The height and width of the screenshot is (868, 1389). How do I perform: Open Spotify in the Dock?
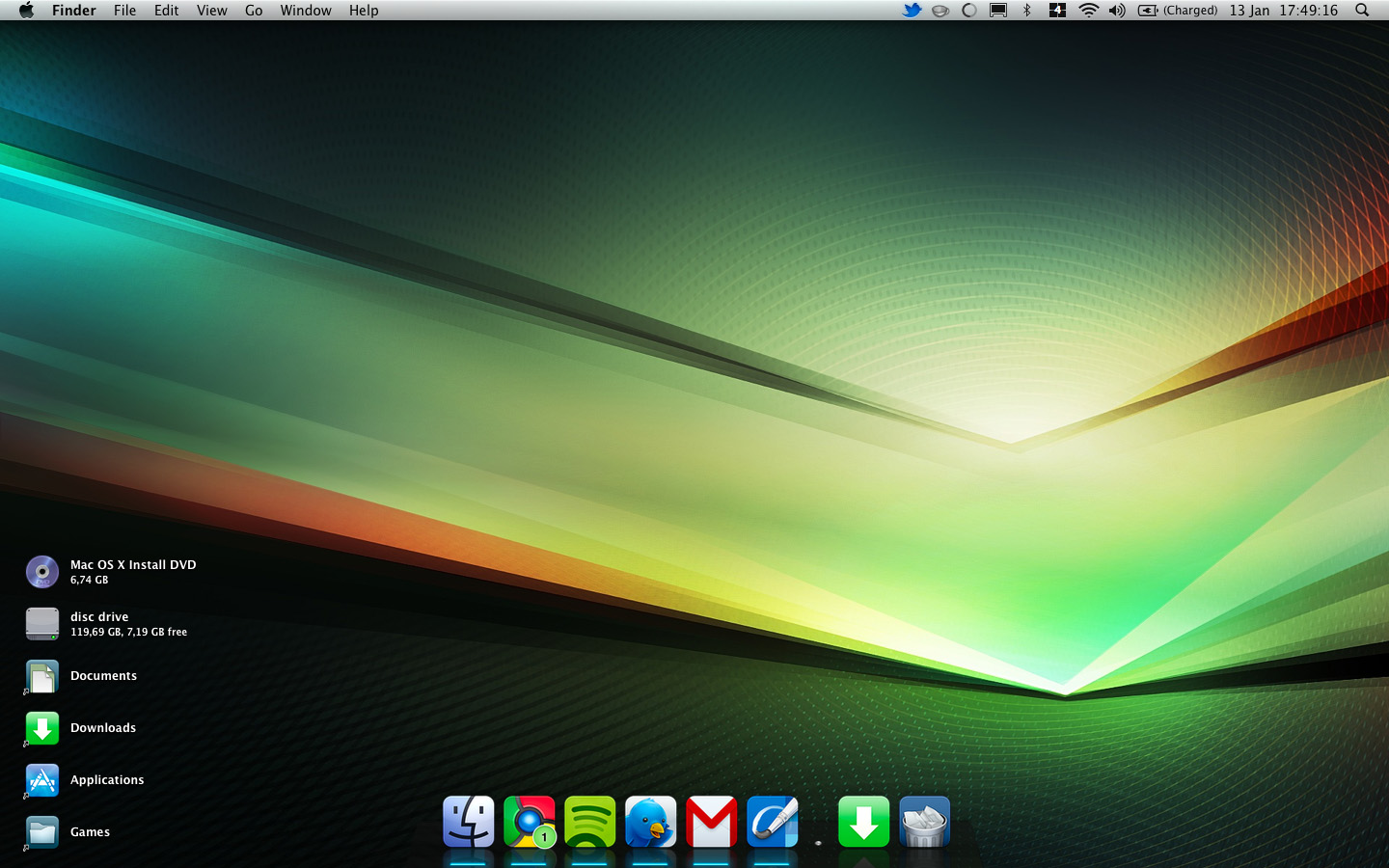[x=589, y=822]
